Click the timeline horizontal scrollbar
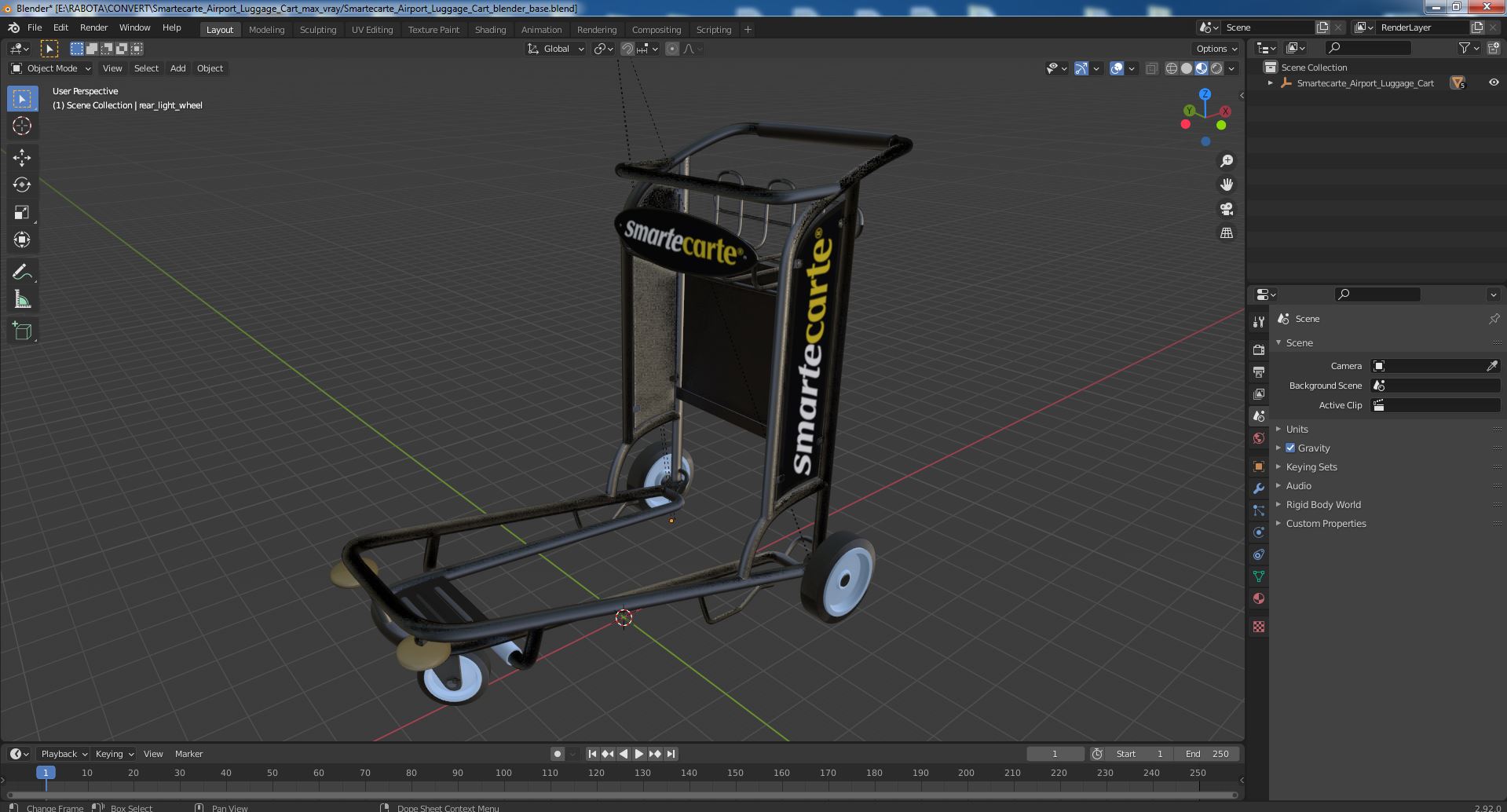 (622, 795)
